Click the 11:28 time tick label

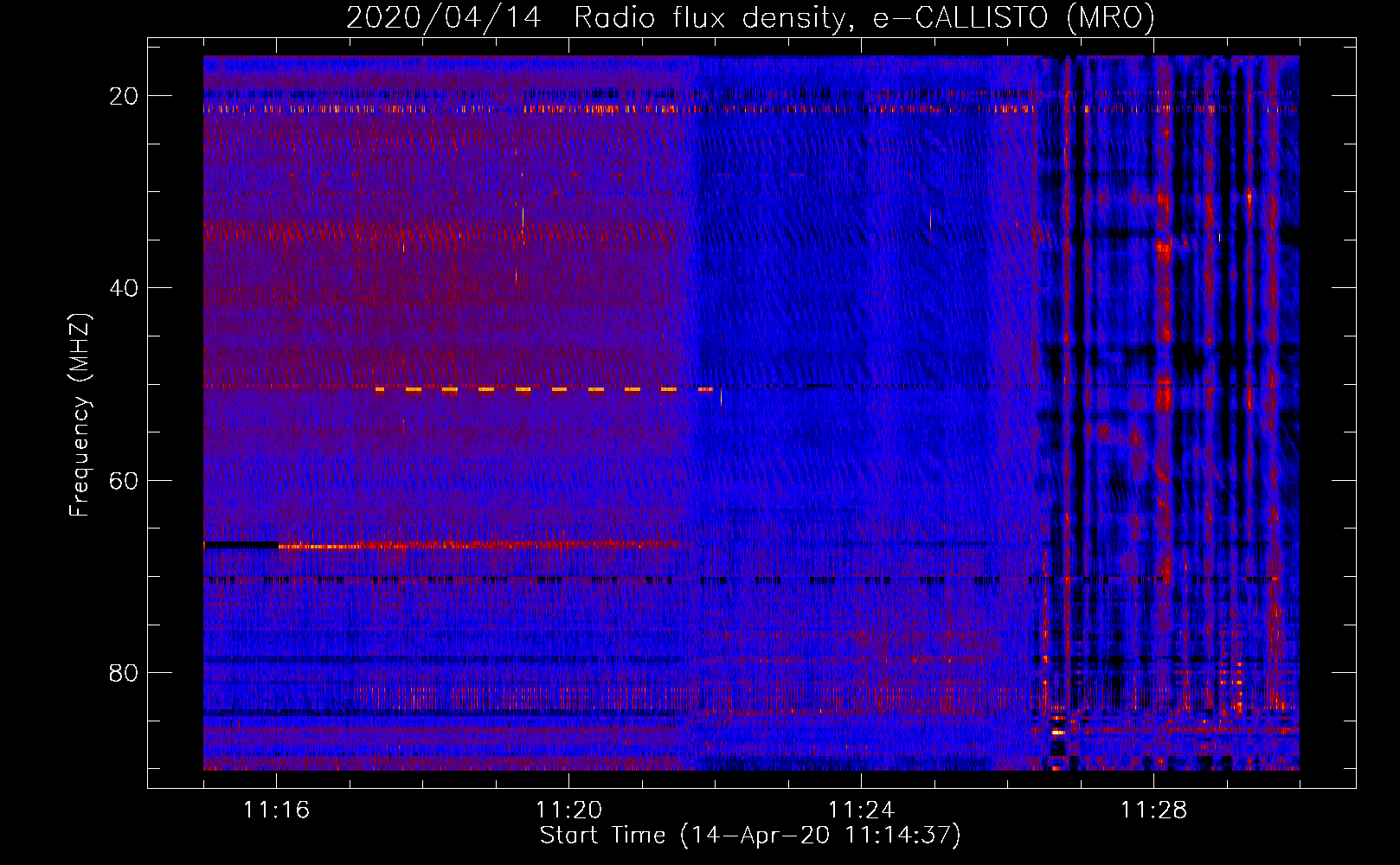1153,810
